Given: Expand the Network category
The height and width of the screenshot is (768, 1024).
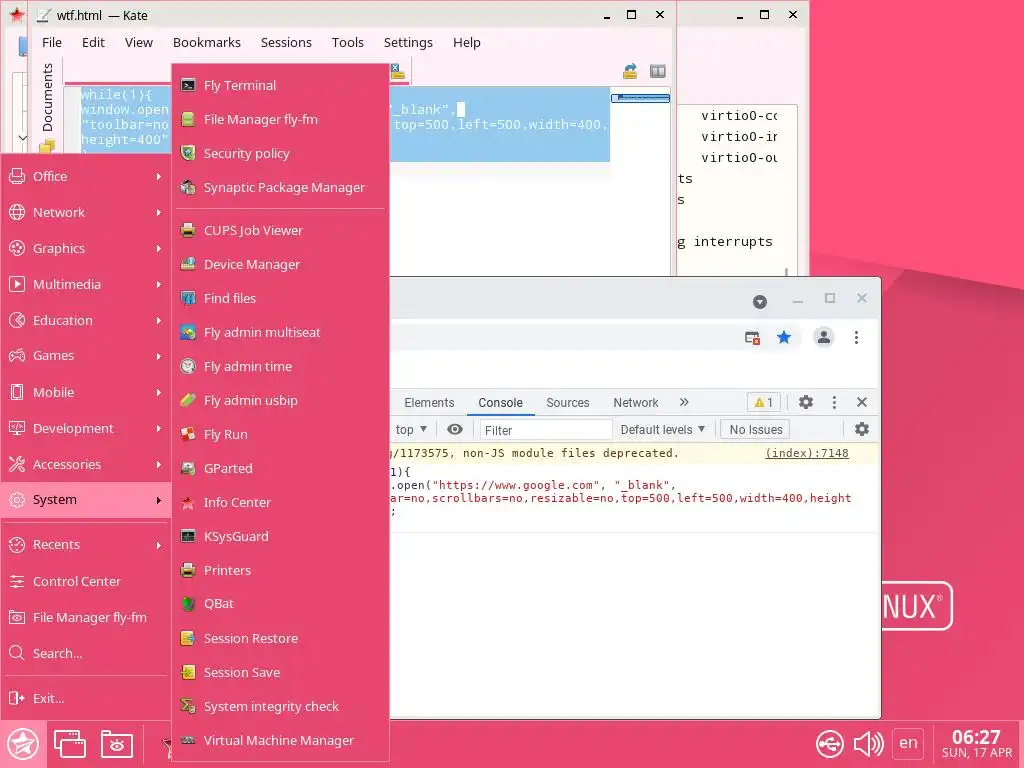Looking at the screenshot, I should pyautogui.click(x=86, y=212).
